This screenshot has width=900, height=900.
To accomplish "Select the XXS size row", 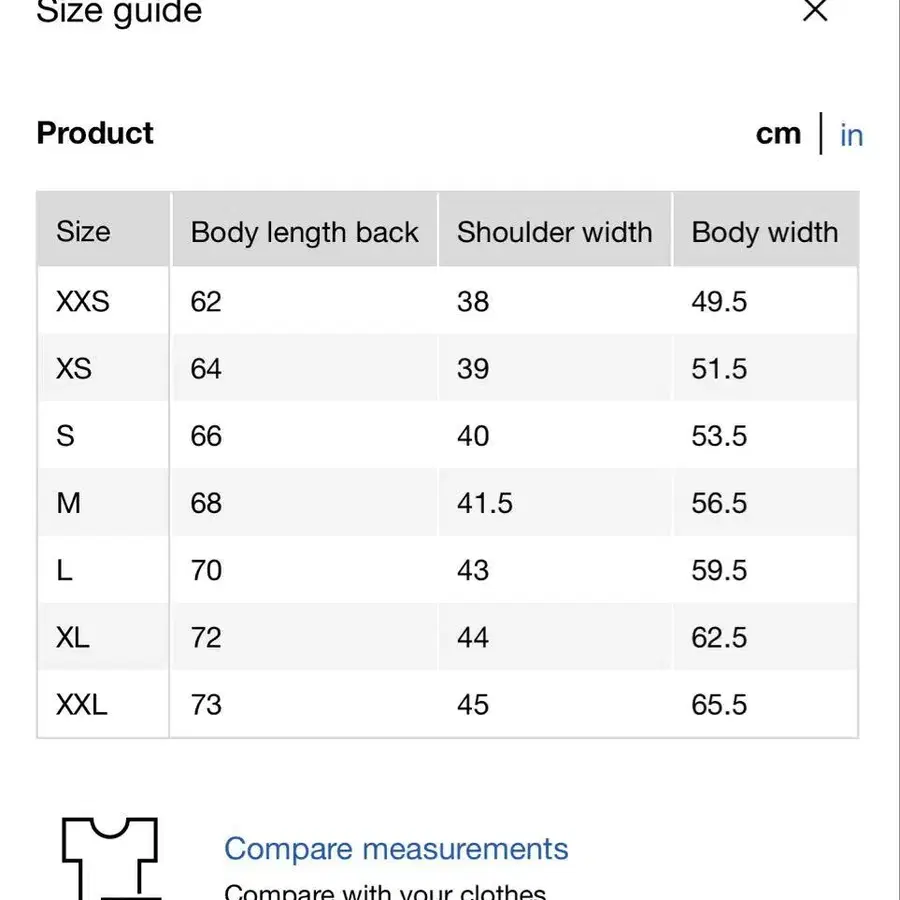I will pyautogui.click(x=83, y=301).
